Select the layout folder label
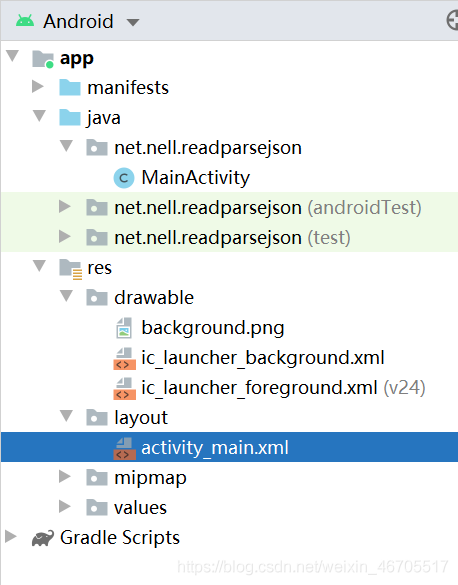Image resolution: width=458 pixels, height=585 pixels. 141,418
